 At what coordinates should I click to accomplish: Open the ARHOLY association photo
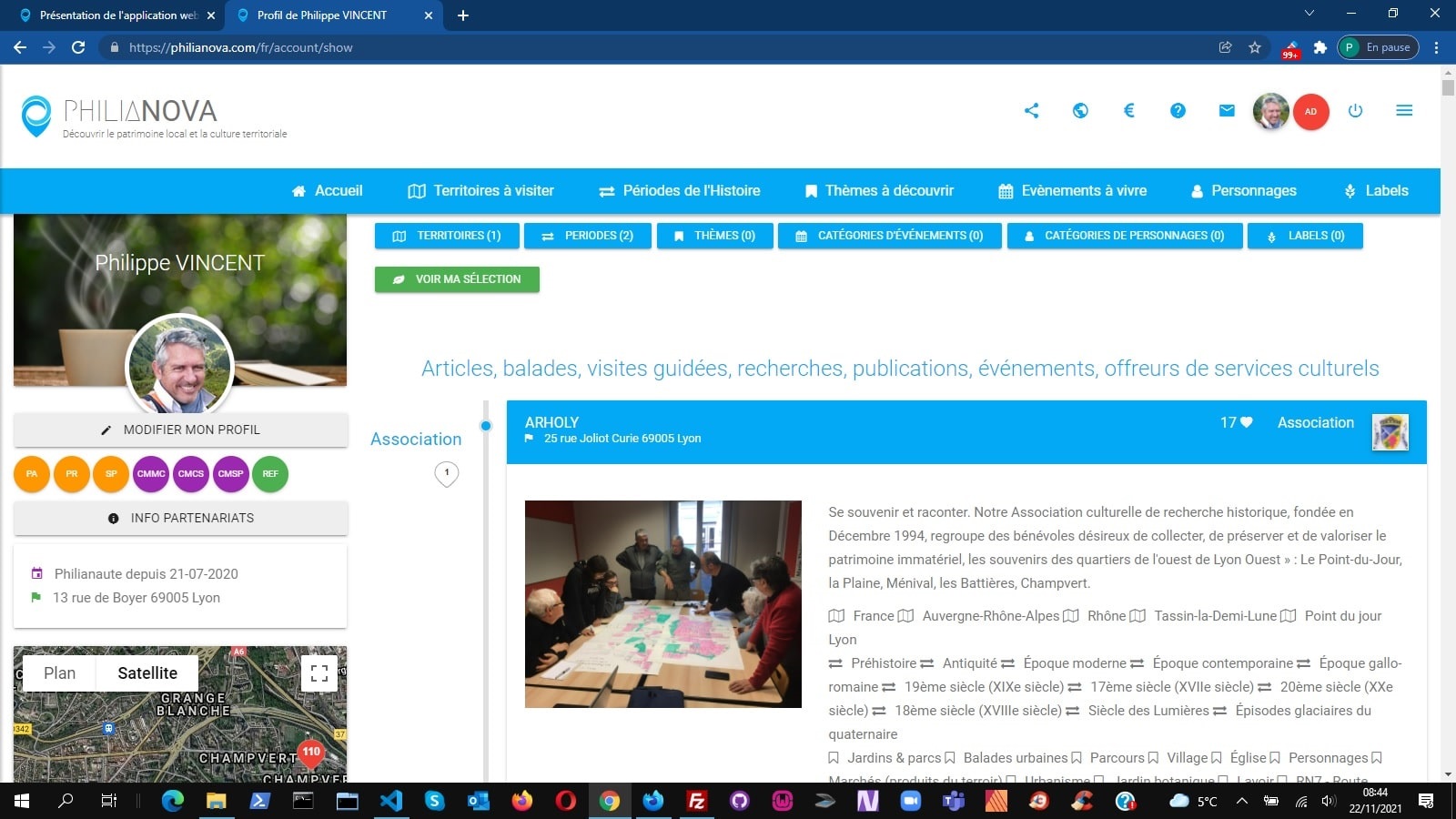pos(662,604)
